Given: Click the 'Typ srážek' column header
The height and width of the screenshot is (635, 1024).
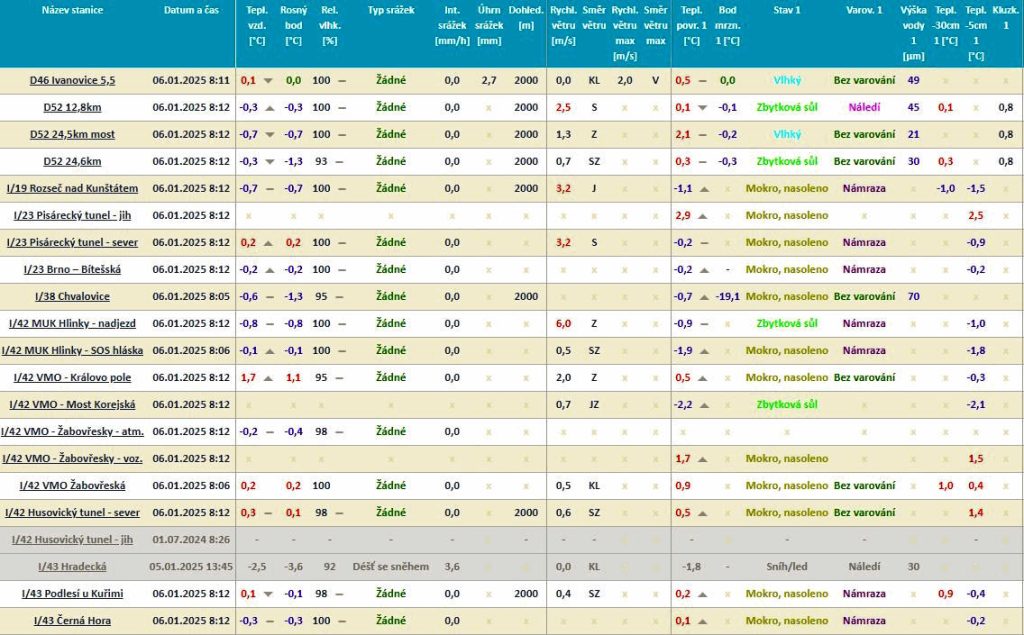Looking at the screenshot, I should pyautogui.click(x=390, y=10).
